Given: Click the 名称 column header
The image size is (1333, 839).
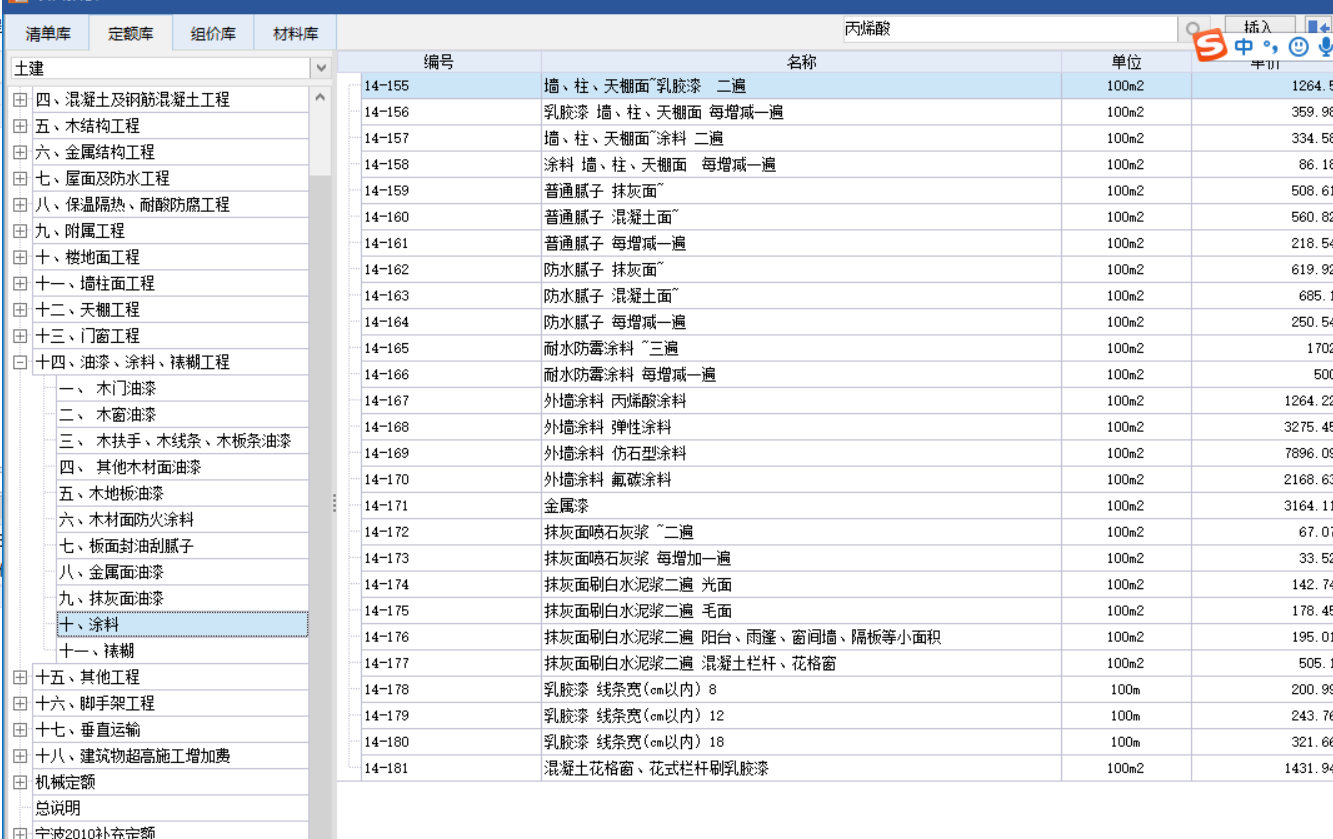Looking at the screenshot, I should click(802, 62).
